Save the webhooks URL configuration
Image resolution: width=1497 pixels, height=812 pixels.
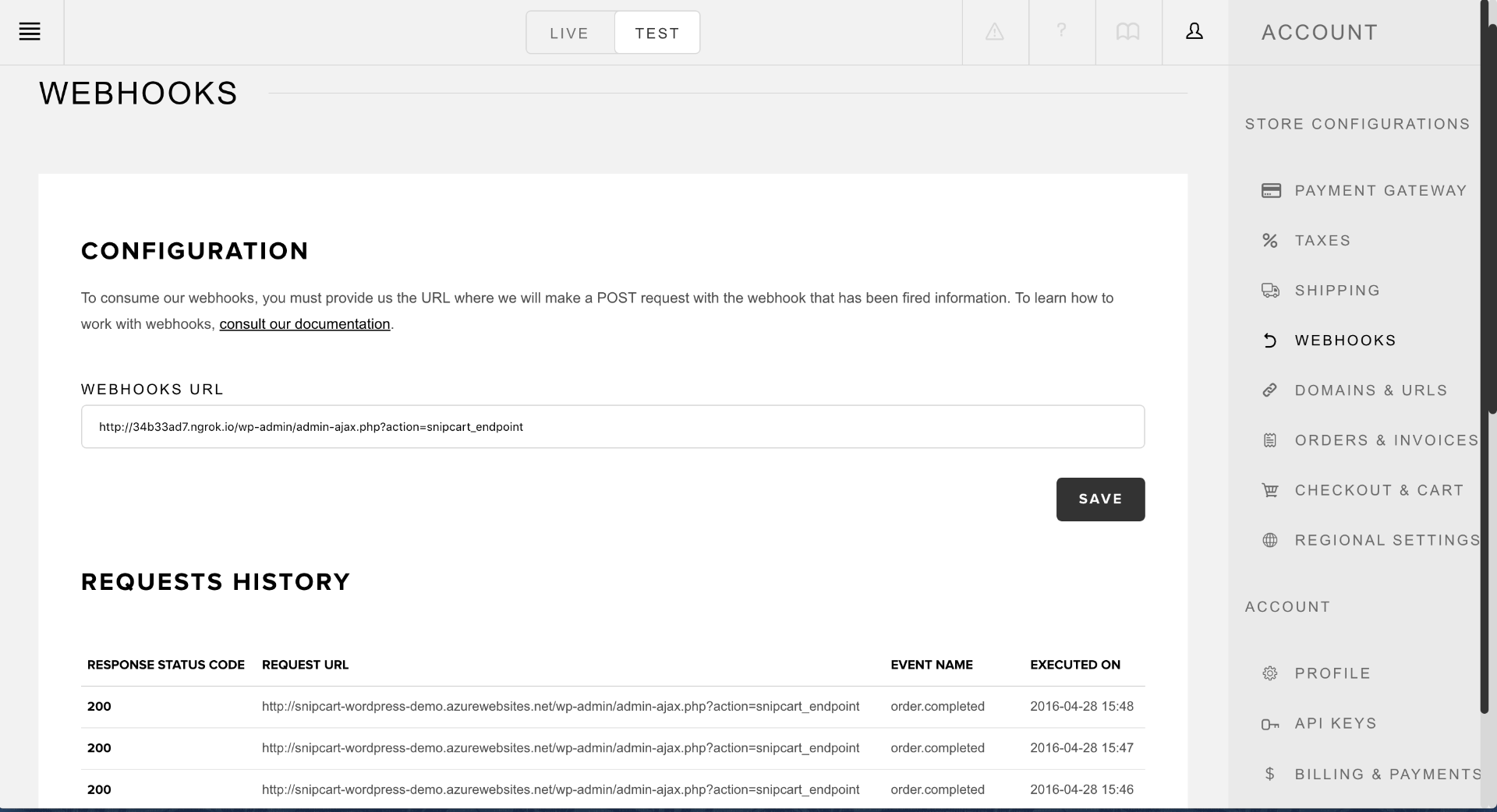point(1100,499)
